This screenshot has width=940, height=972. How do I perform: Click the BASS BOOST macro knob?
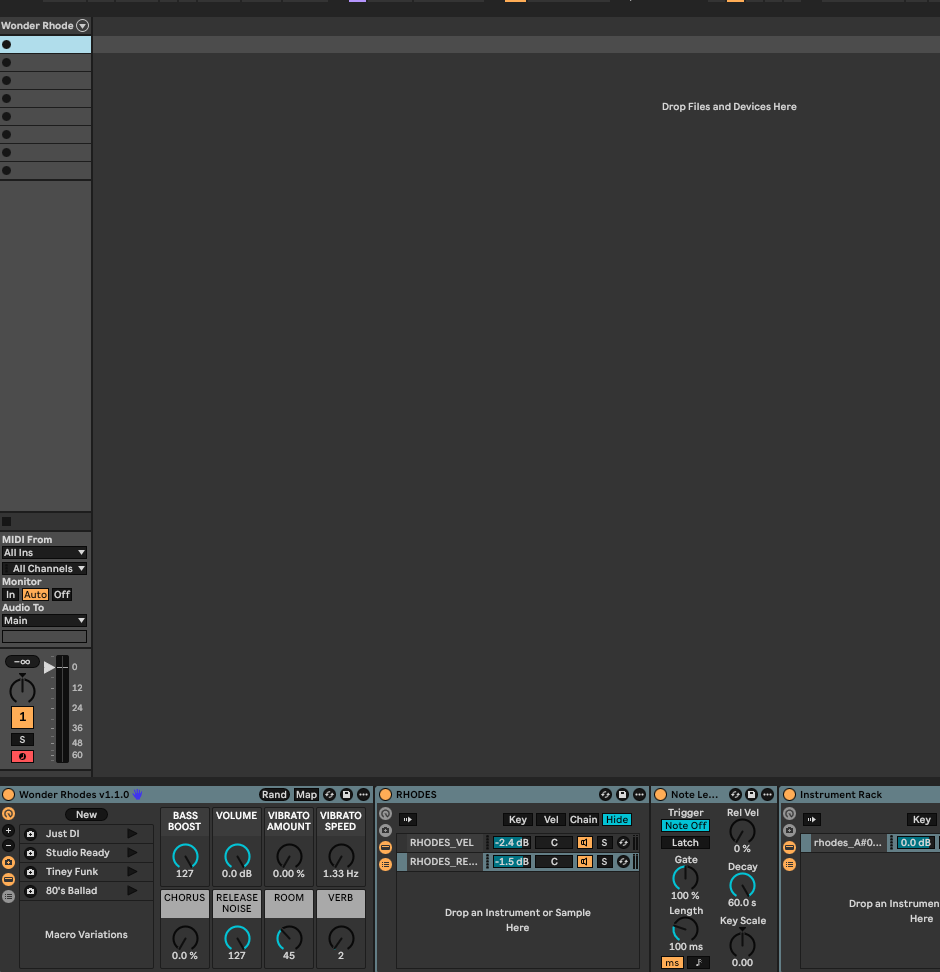185,856
